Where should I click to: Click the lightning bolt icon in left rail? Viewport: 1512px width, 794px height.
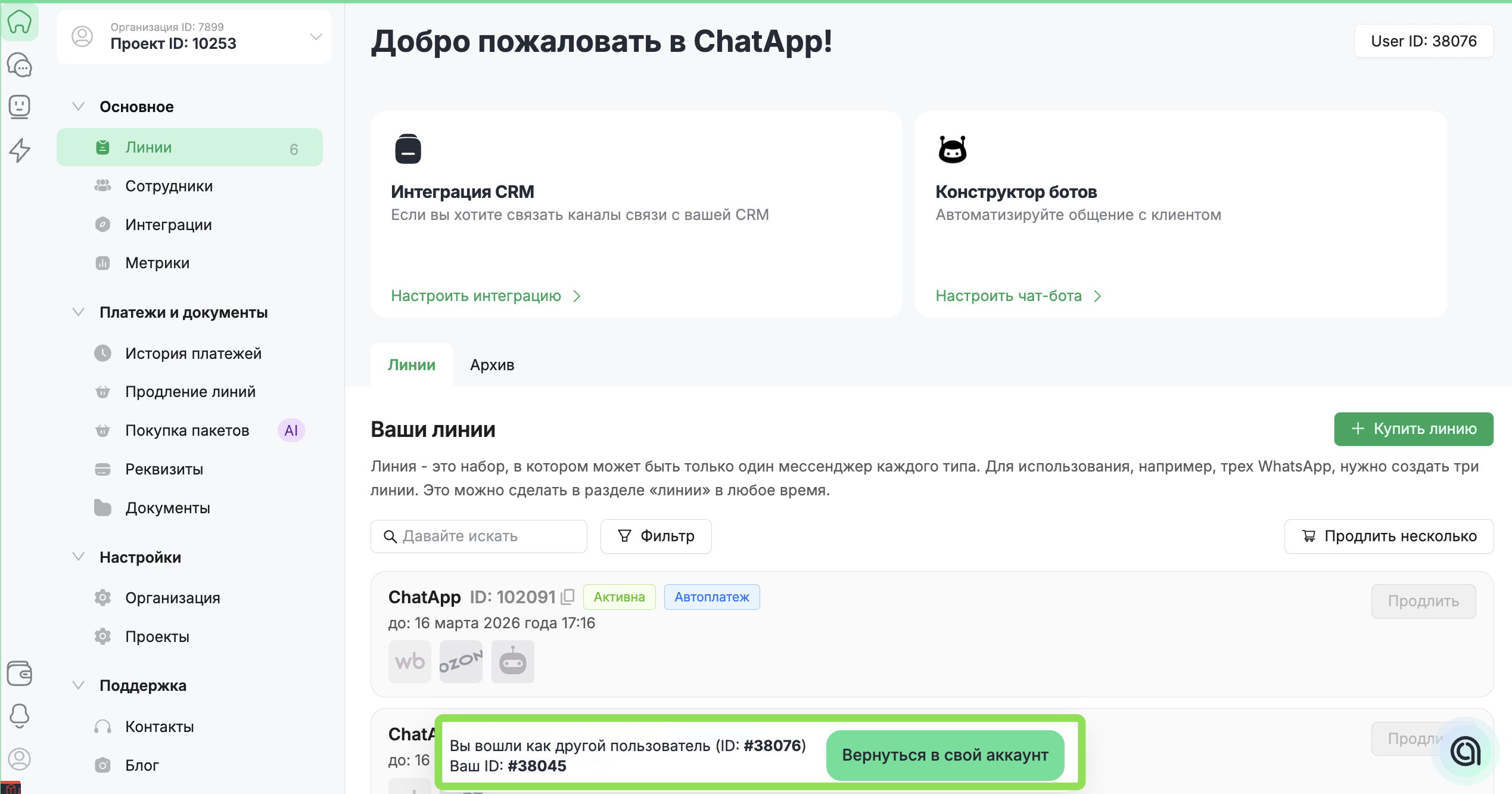pyautogui.click(x=20, y=150)
